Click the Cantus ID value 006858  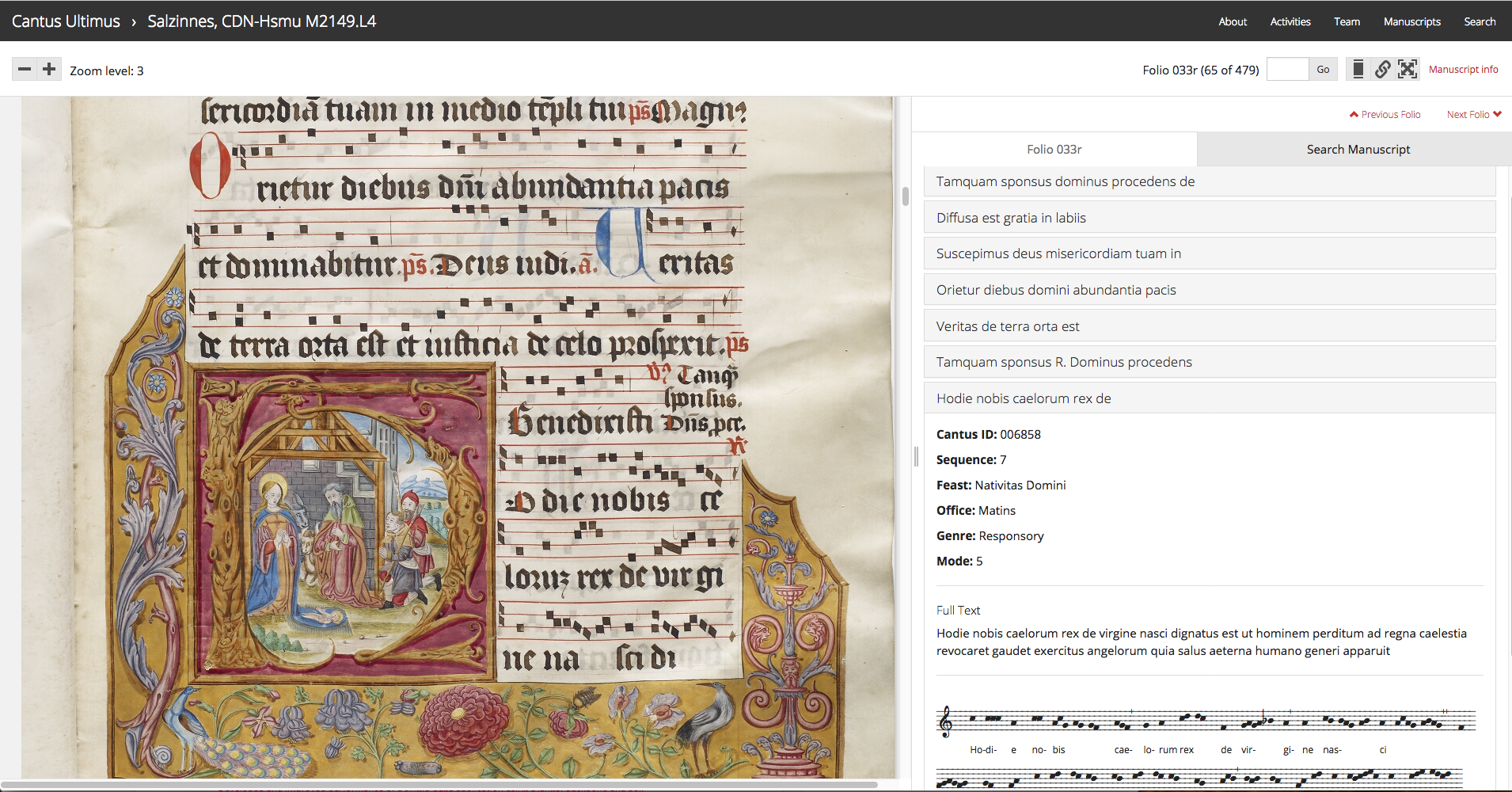tap(1020, 434)
